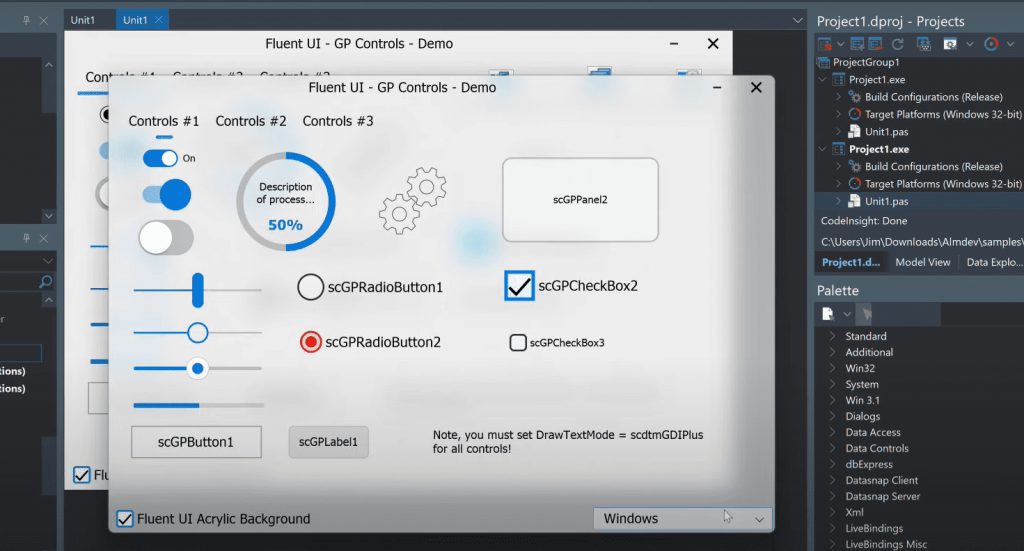Click the CodeInsight: Done status text
The image size is (1024, 551).
pos(863,221)
